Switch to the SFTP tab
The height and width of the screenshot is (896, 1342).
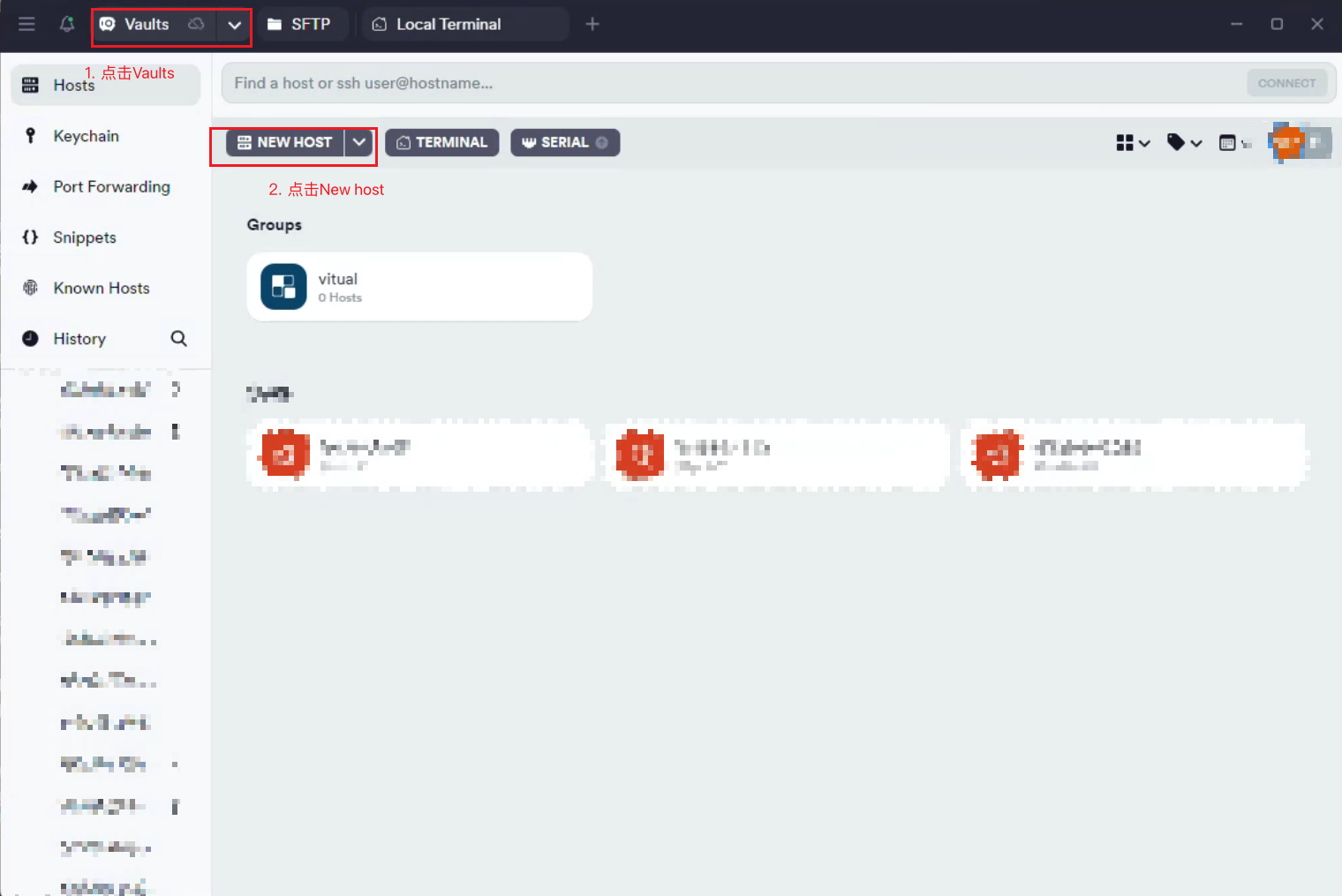[x=300, y=24]
